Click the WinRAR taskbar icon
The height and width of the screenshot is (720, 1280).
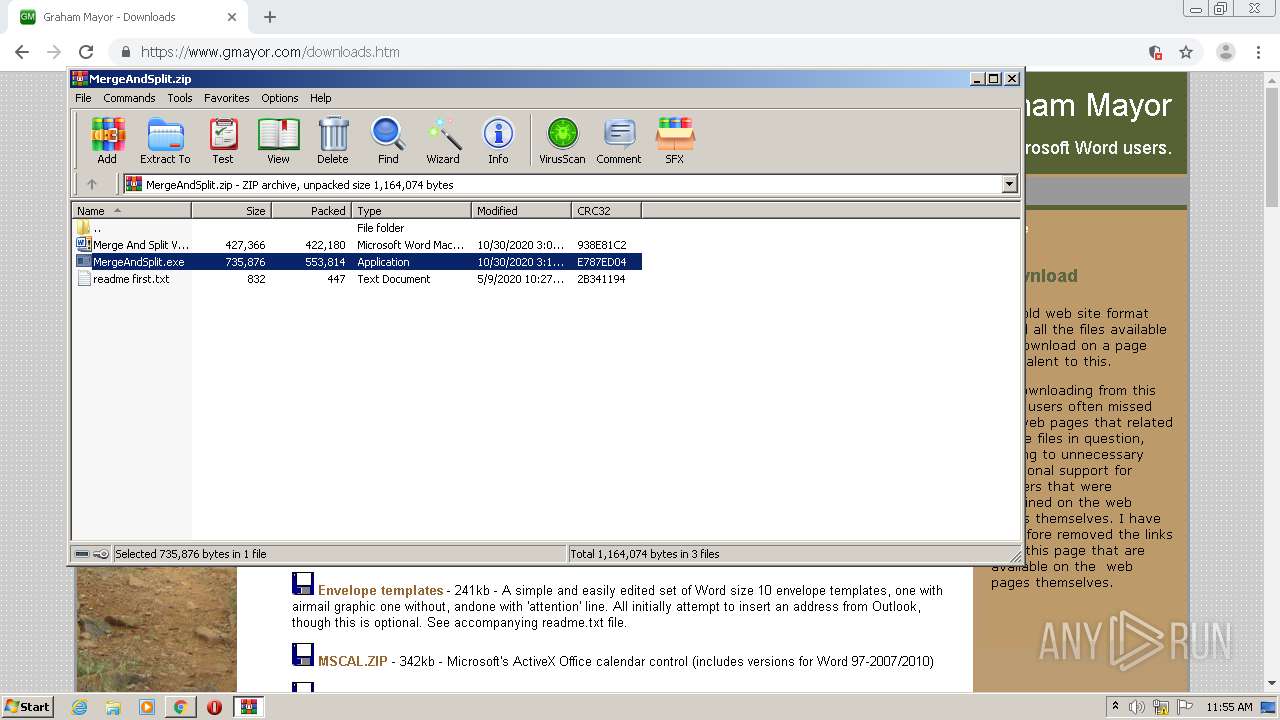[249, 707]
